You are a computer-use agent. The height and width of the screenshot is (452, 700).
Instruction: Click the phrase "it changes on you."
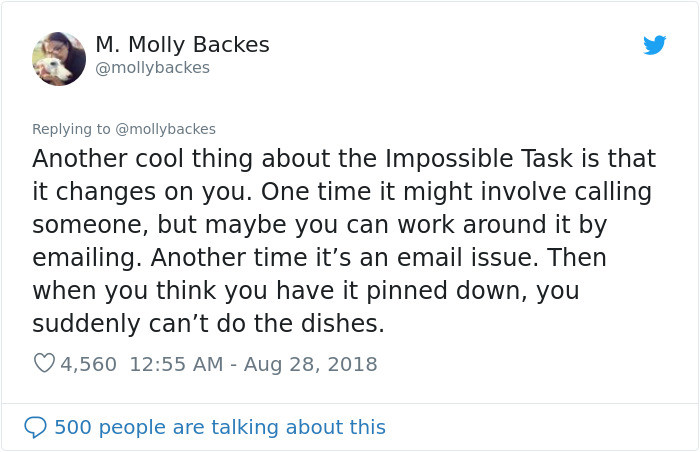(x=143, y=192)
